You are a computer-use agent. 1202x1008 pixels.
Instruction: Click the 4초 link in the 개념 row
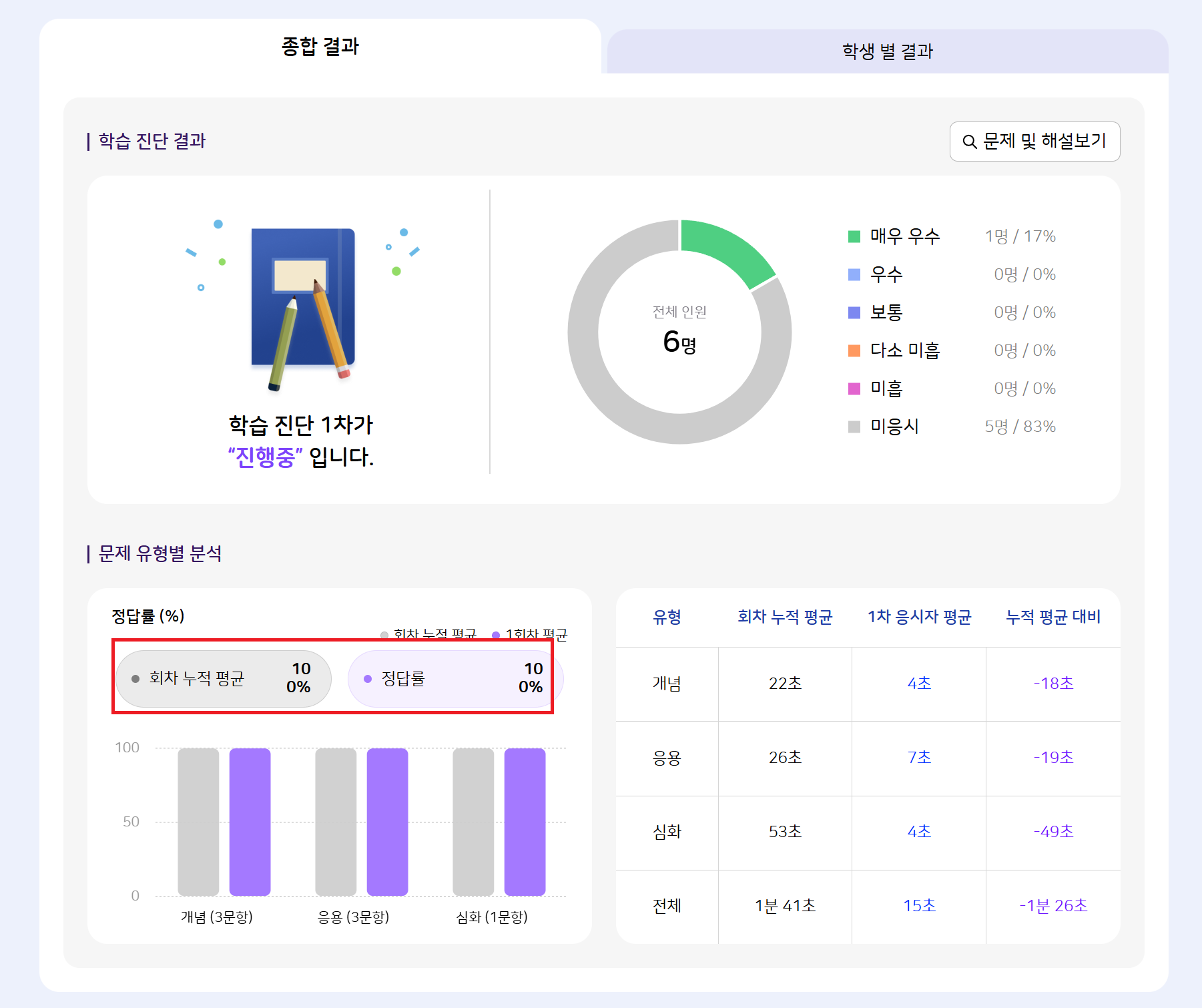click(919, 684)
